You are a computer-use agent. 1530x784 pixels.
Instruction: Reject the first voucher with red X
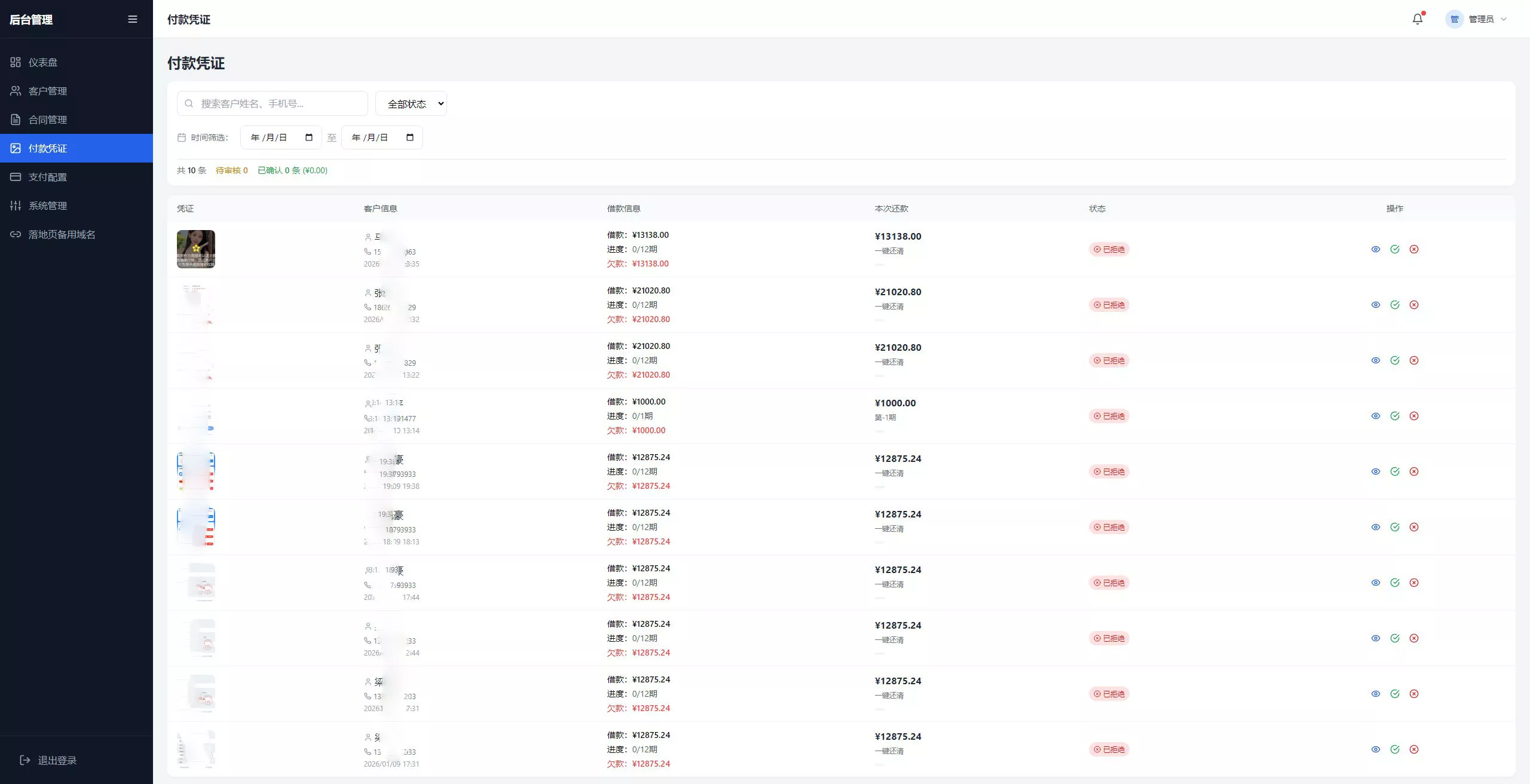coord(1414,249)
